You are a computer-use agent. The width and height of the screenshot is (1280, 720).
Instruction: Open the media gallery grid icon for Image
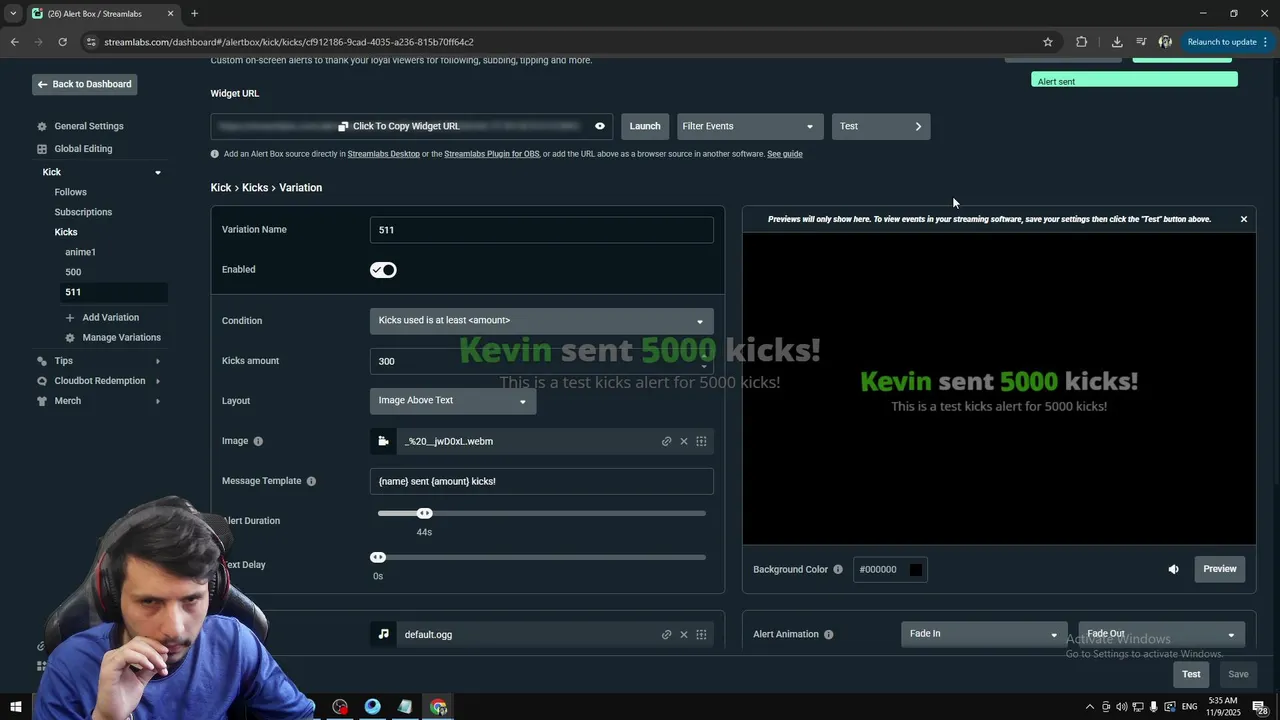click(x=701, y=441)
